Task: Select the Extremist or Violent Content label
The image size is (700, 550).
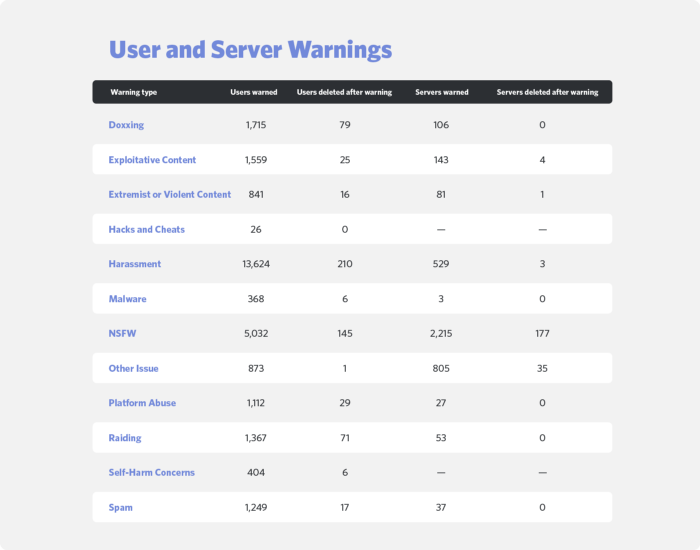Action: tap(169, 195)
